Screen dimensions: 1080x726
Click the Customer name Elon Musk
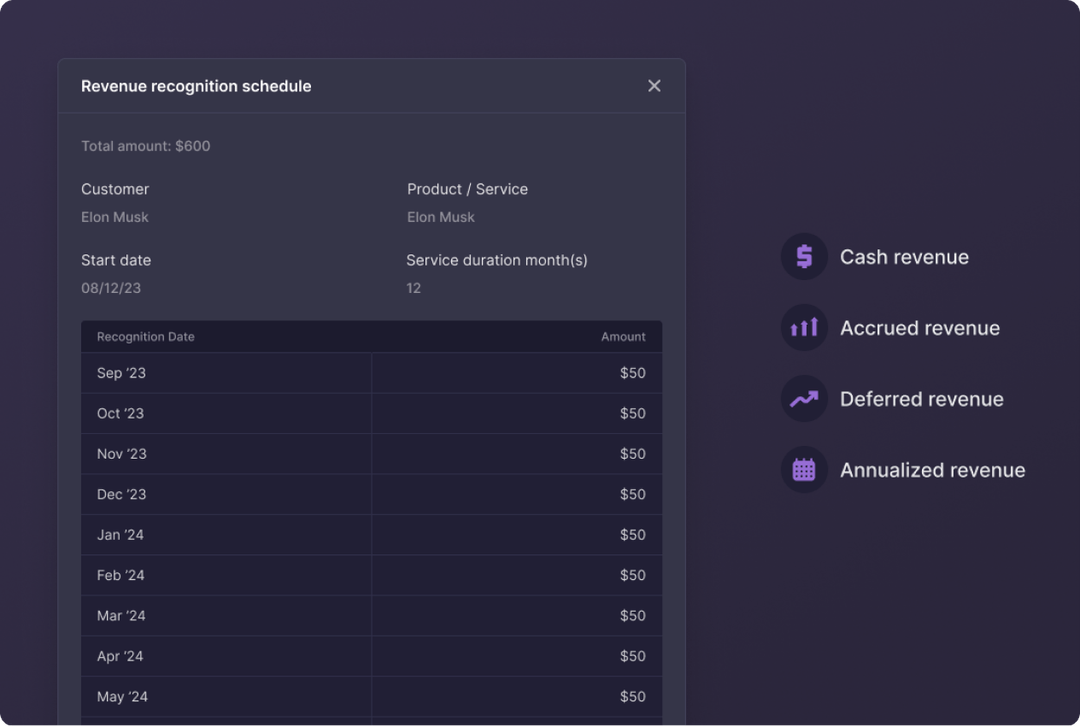click(x=115, y=217)
